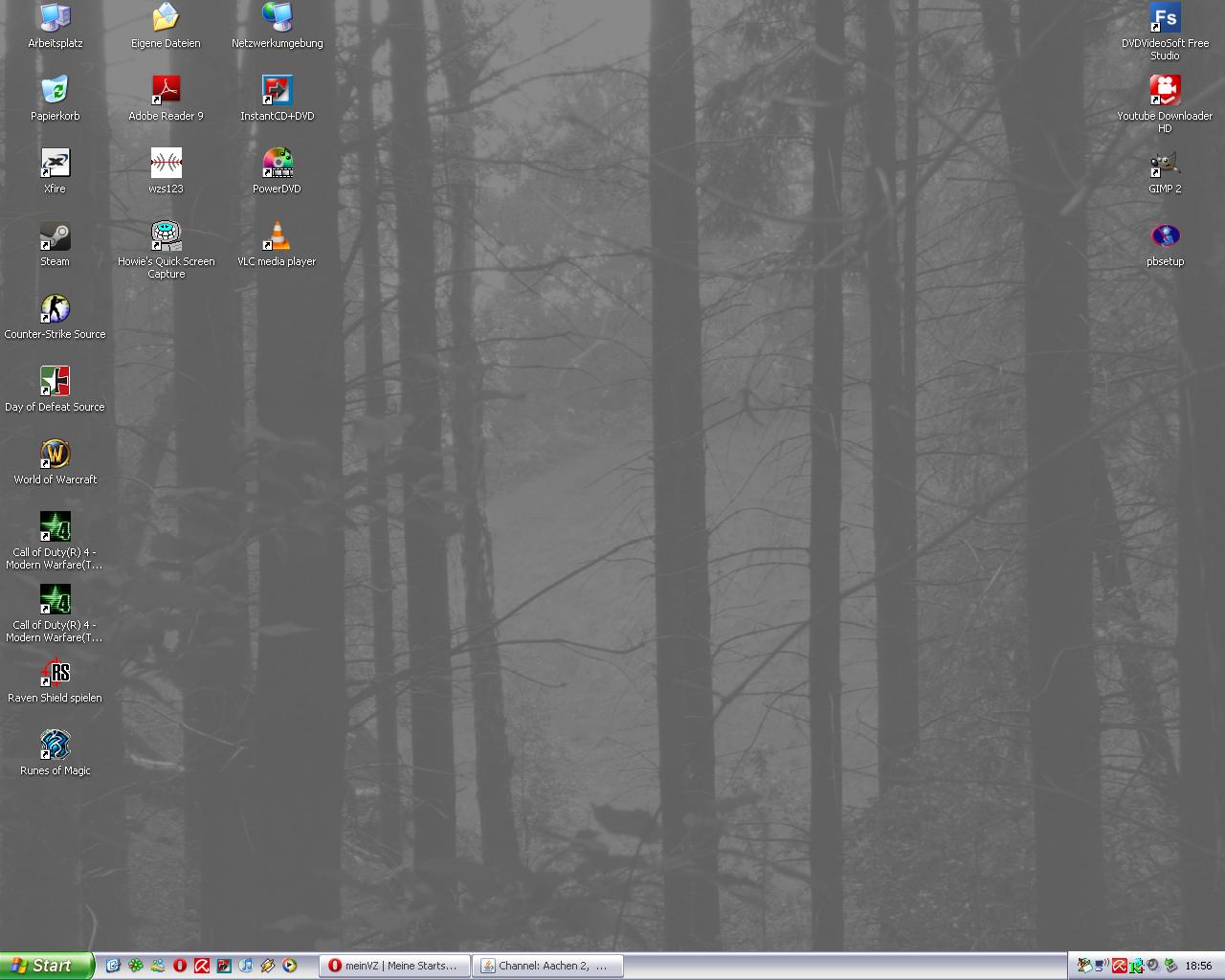Image resolution: width=1225 pixels, height=980 pixels.
Task: Open the Start menu
Action: (x=47, y=966)
